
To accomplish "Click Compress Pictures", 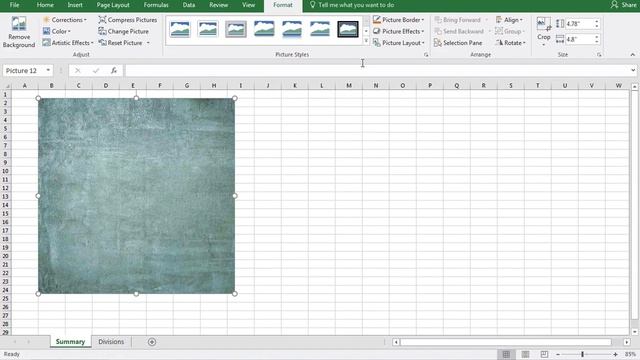I will point(128,20).
